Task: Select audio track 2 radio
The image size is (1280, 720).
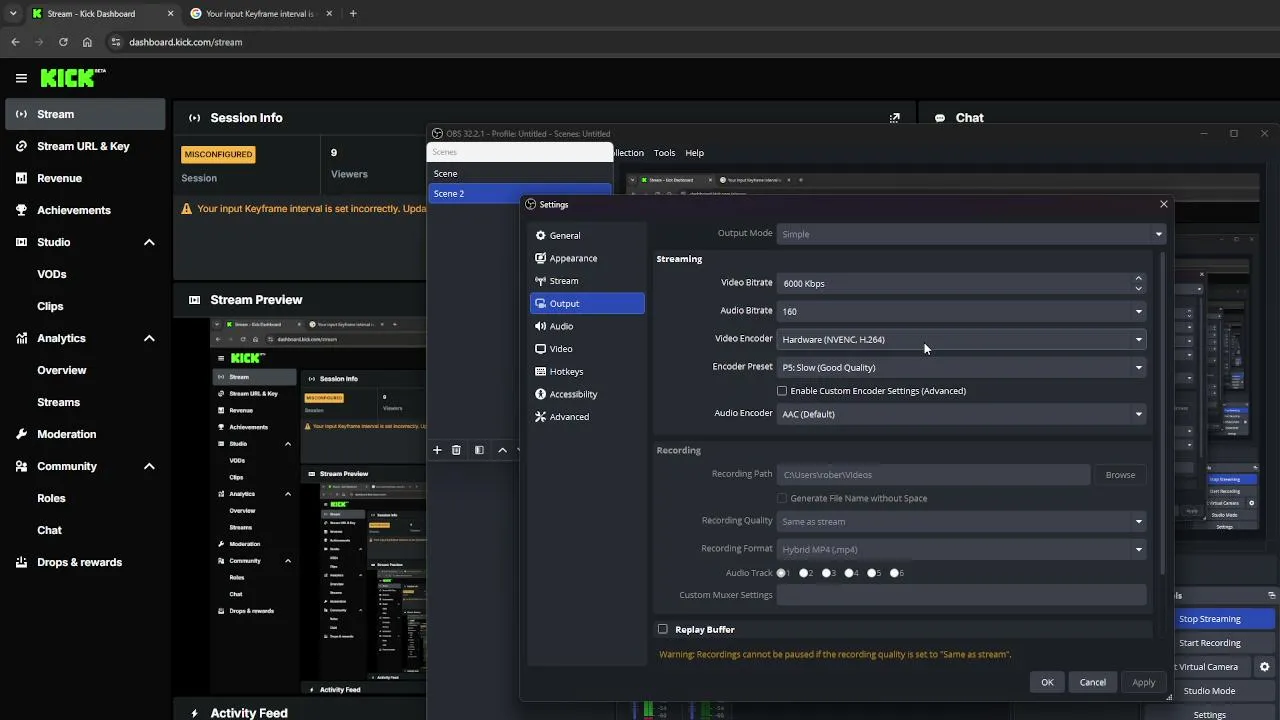Action: 804,573
